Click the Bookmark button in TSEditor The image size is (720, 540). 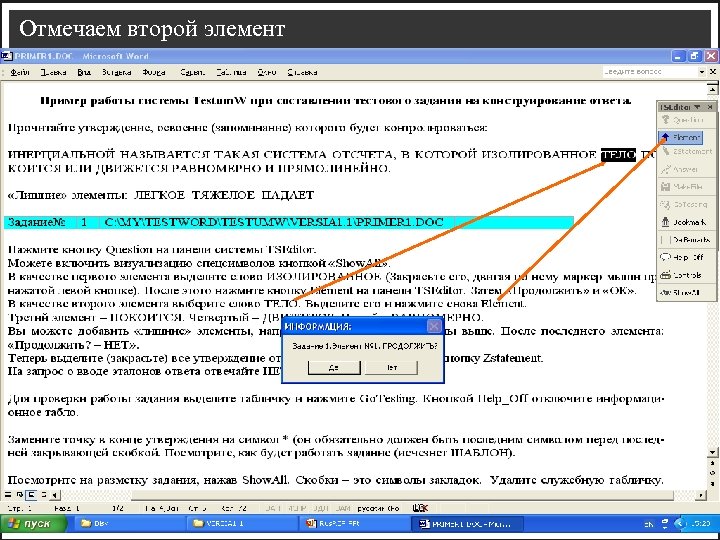pyautogui.click(x=685, y=222)
